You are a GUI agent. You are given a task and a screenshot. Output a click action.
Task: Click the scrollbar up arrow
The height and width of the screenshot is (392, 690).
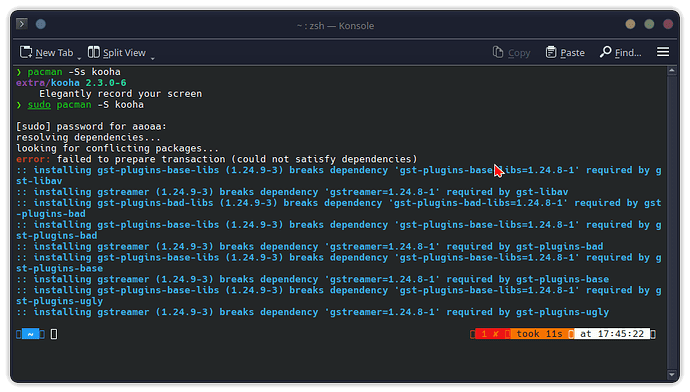pyautogui.click(x=672, y=70)
